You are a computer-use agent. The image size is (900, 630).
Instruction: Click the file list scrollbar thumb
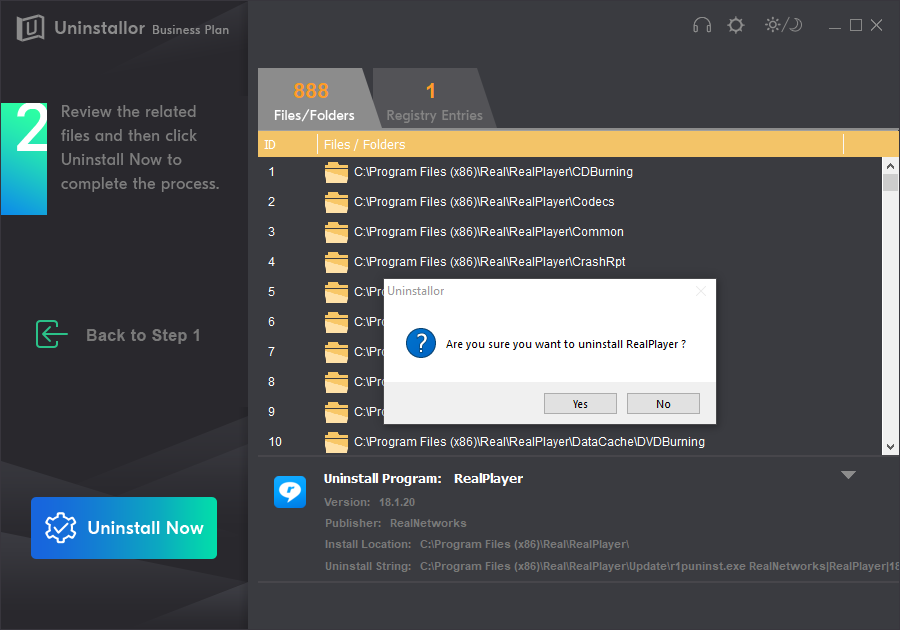890,182
